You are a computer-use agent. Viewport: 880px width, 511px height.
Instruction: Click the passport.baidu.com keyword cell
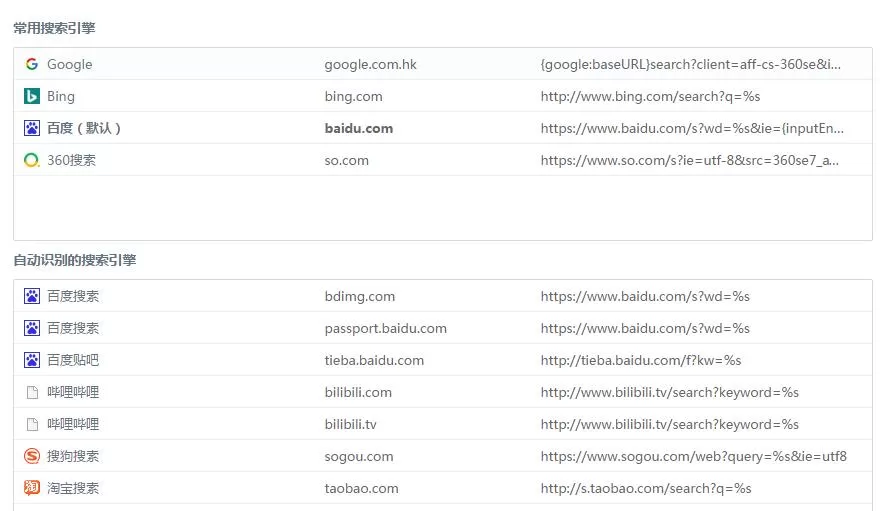386,328
